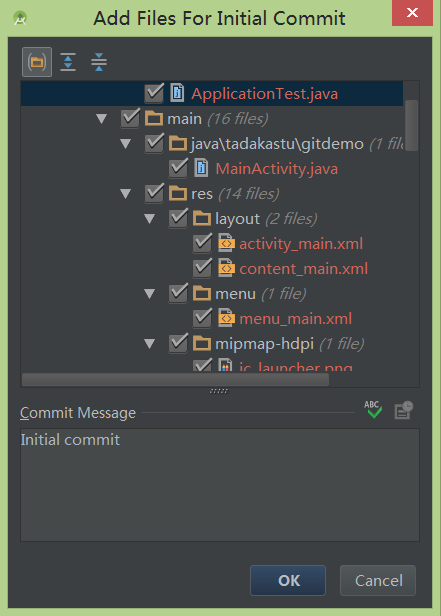Toggle the menu_main.xml checkbox

click(202, 318)
